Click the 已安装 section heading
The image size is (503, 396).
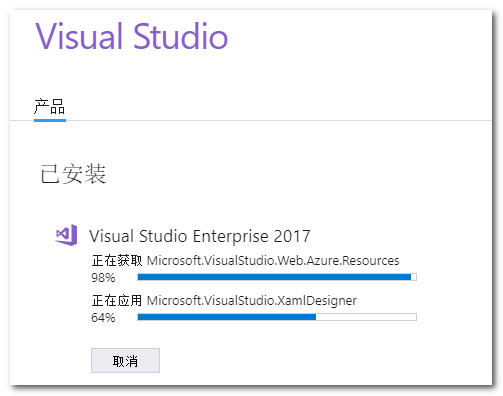click(73, 174)
